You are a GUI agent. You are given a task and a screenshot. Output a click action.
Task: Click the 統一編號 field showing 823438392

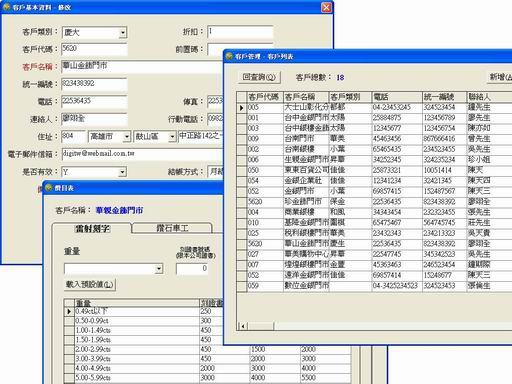pos(94,84)
